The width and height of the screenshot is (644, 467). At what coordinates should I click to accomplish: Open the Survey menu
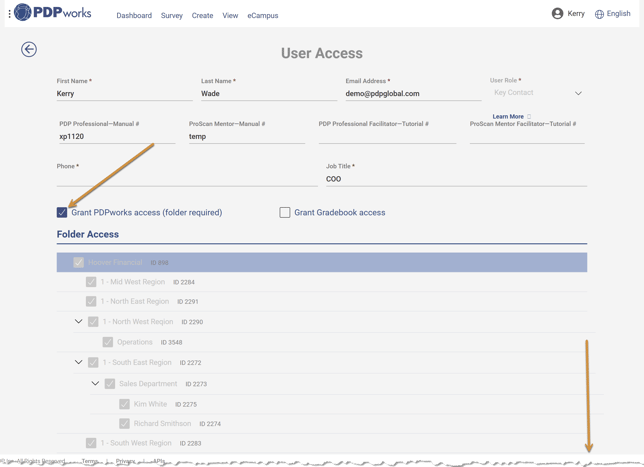click(172, 16)
